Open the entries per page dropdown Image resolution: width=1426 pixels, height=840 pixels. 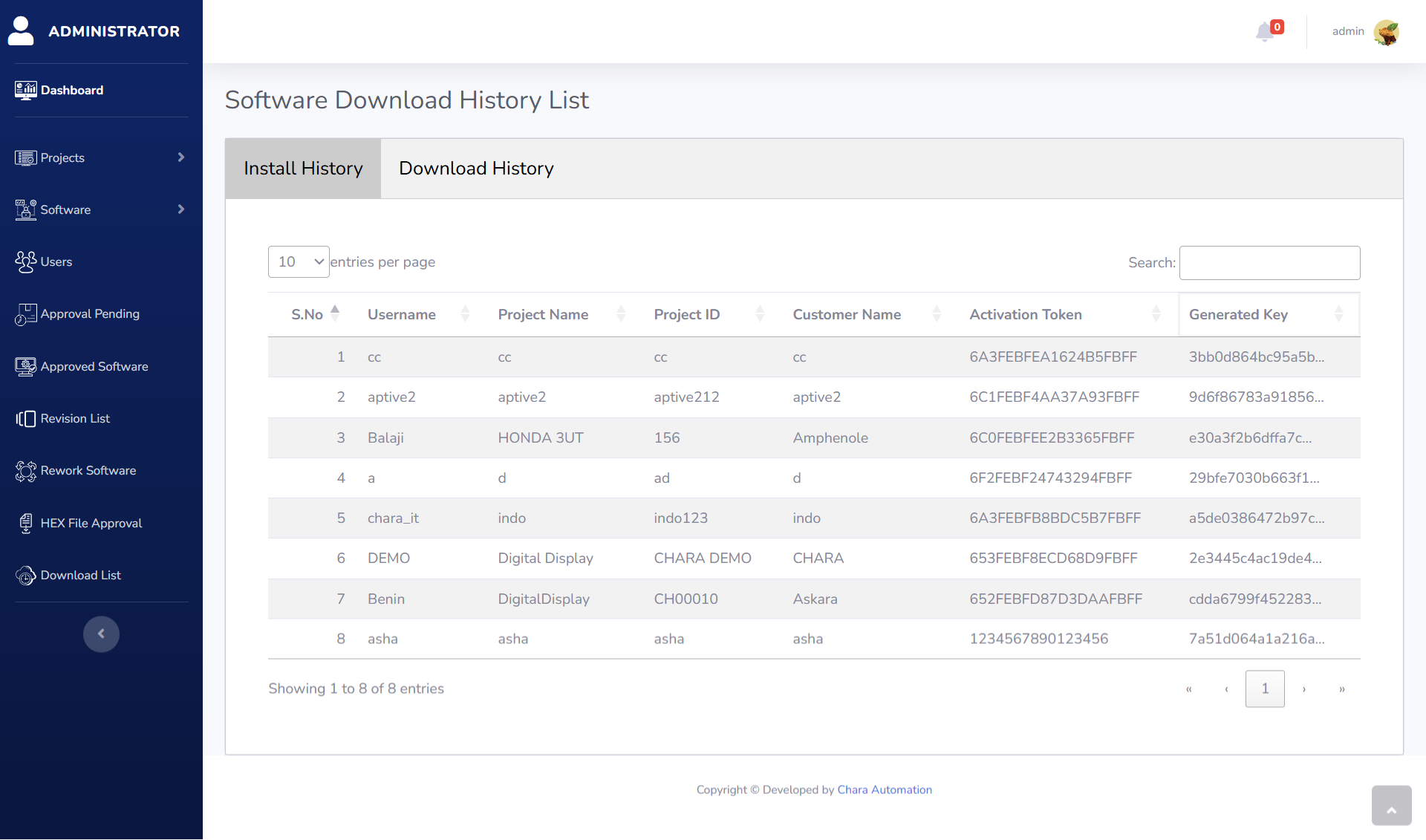click(x=299, y=262)
